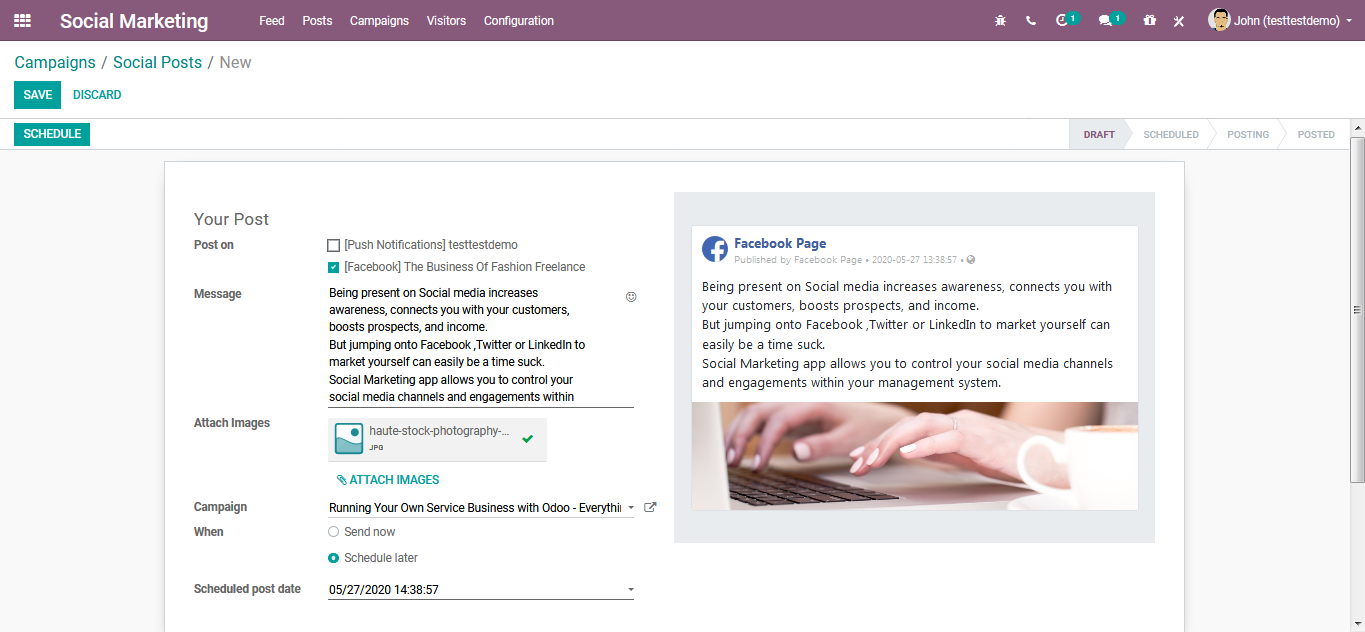Image resolution: width=1365 pixels, height=632 pixels.
Task: Click the Save button
Action: coord(37,95)
